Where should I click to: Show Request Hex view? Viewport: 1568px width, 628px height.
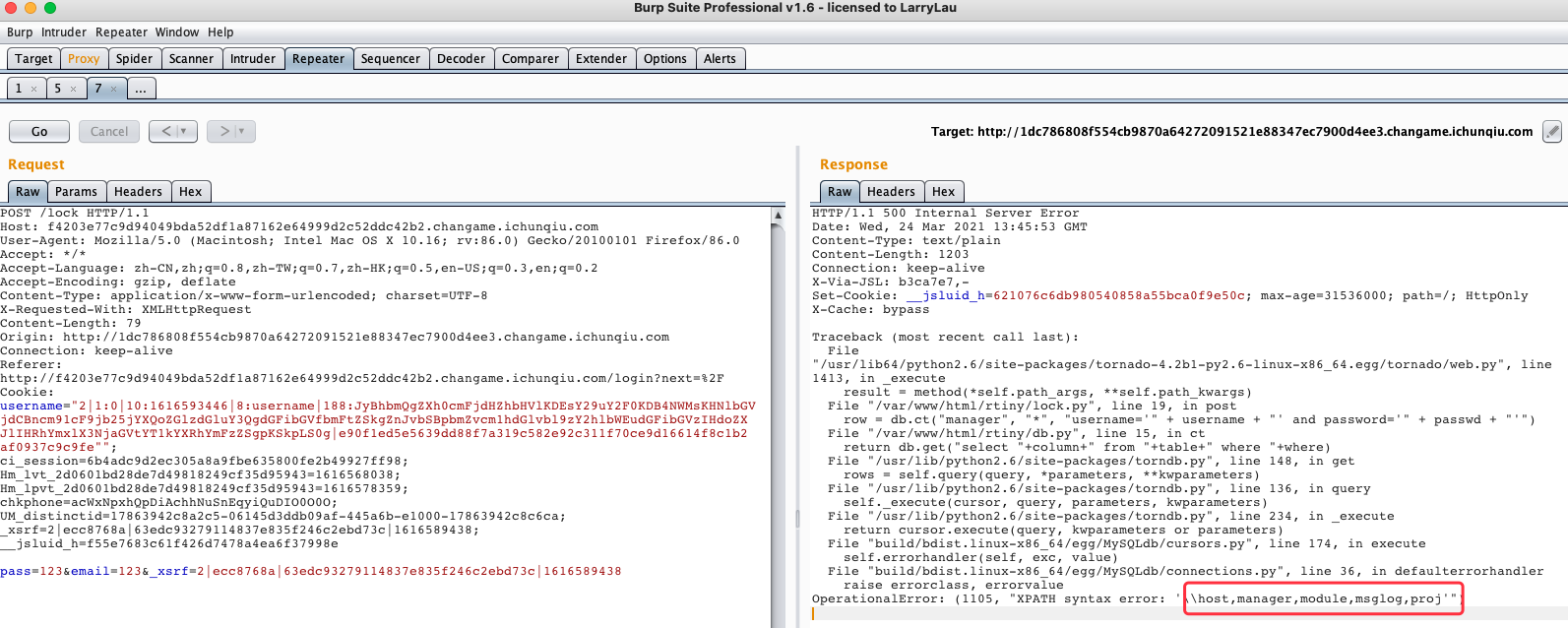coord(191,192)
